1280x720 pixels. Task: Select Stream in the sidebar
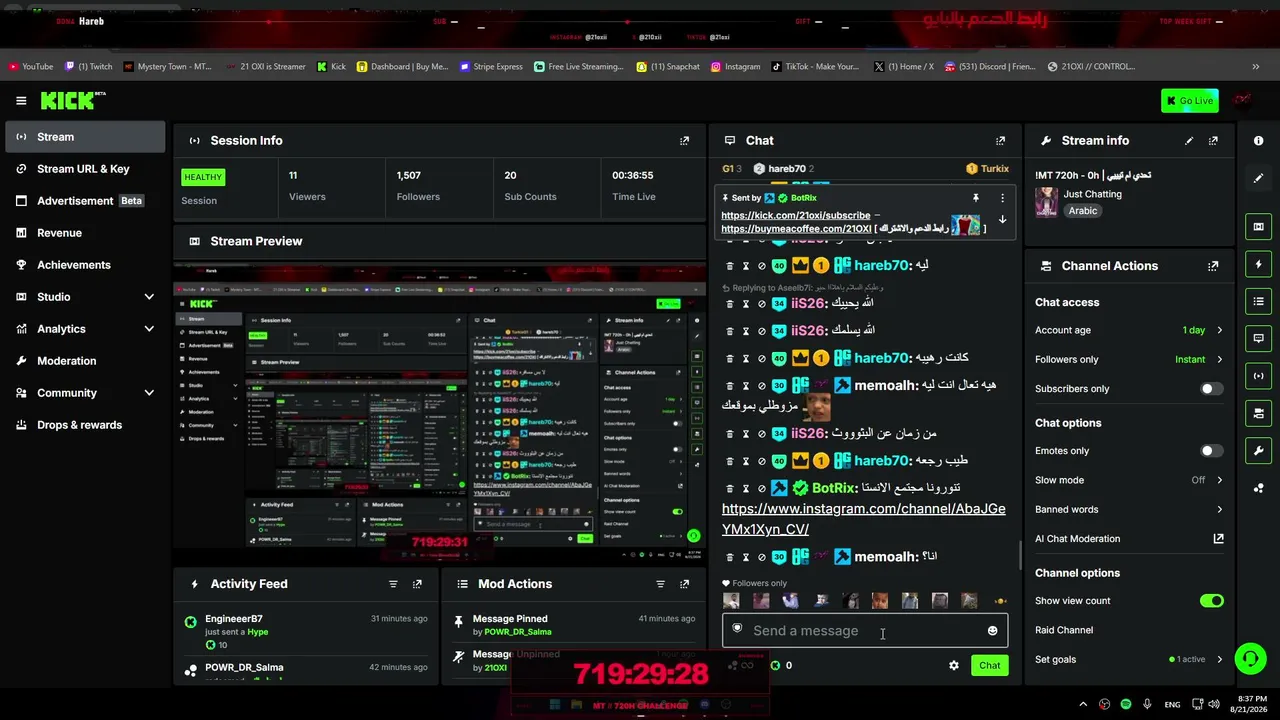(85, 137)
